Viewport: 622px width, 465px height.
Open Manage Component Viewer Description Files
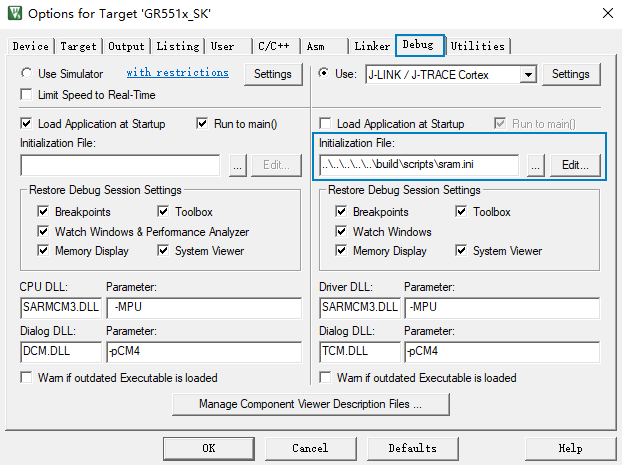tap(311, 404)
